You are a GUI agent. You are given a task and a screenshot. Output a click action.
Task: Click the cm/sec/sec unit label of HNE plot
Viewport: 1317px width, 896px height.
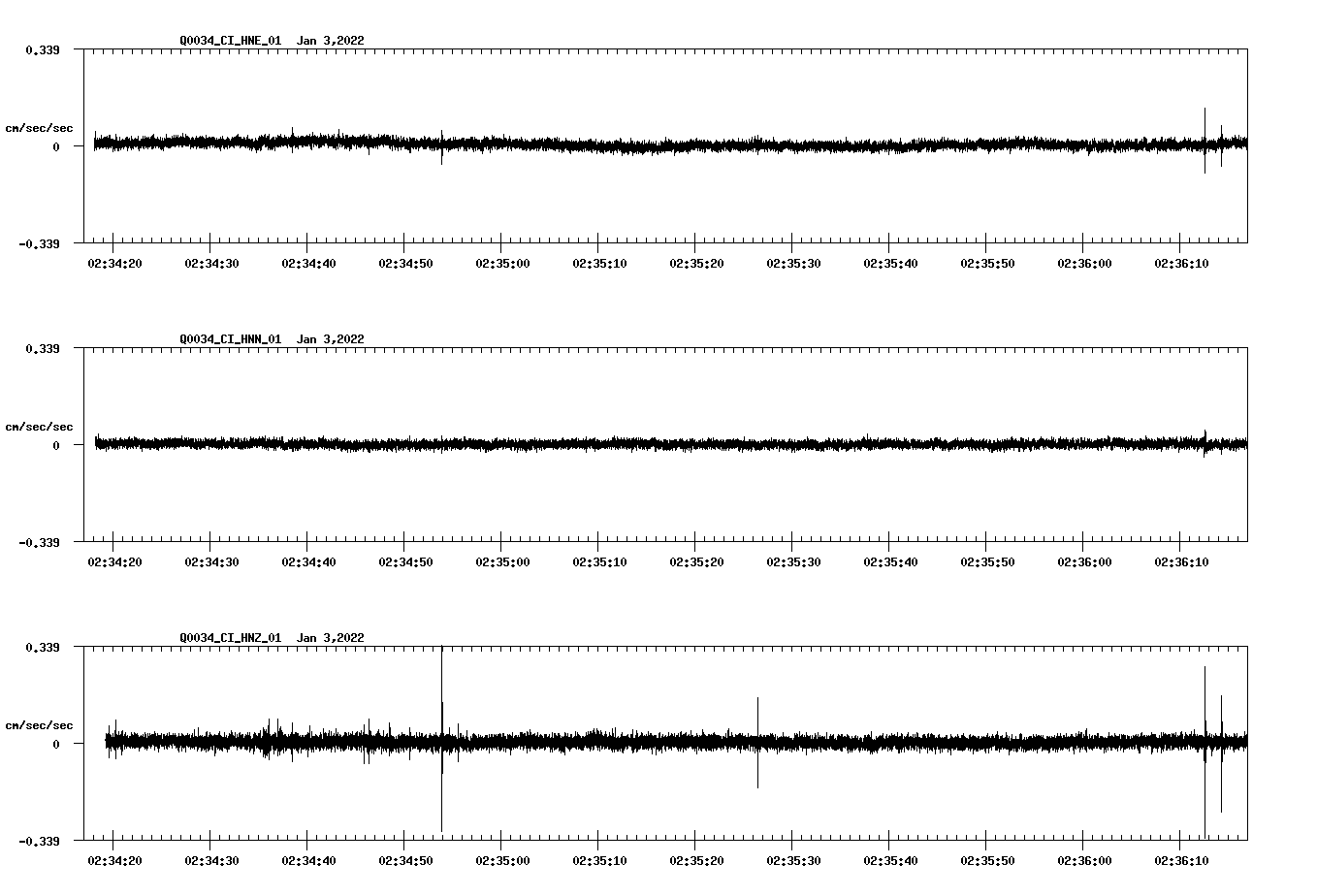coord(39,128)
